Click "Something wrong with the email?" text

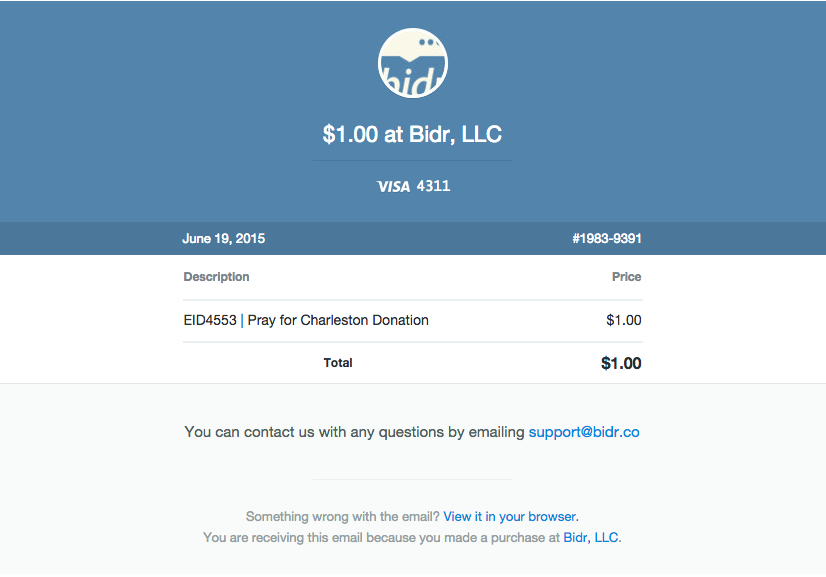pos(342,516)
